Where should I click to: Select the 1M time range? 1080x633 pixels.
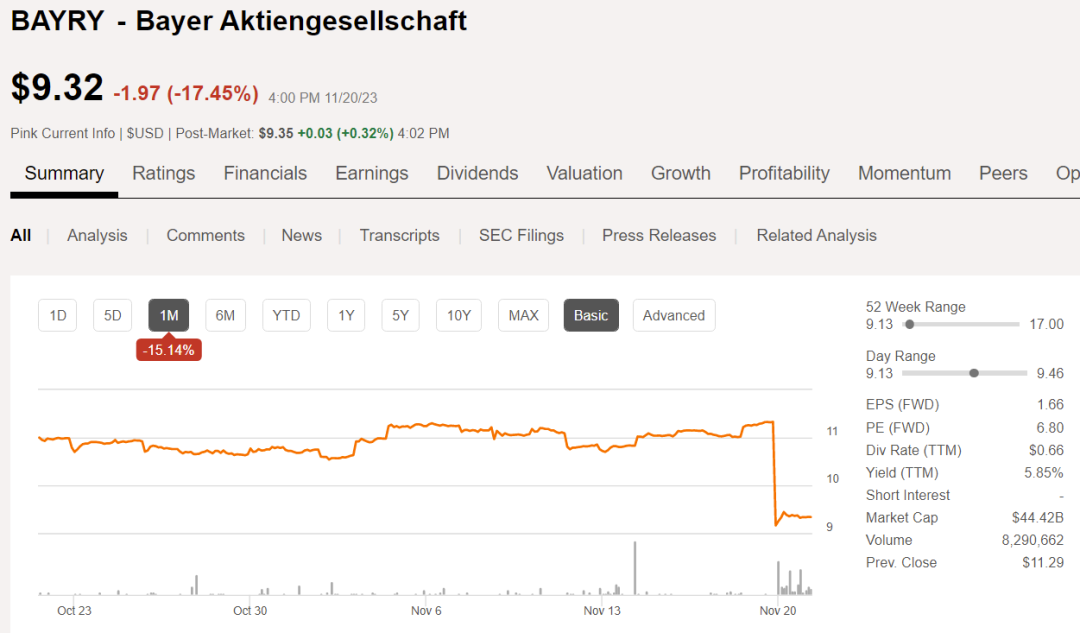[x=169, y=315]
